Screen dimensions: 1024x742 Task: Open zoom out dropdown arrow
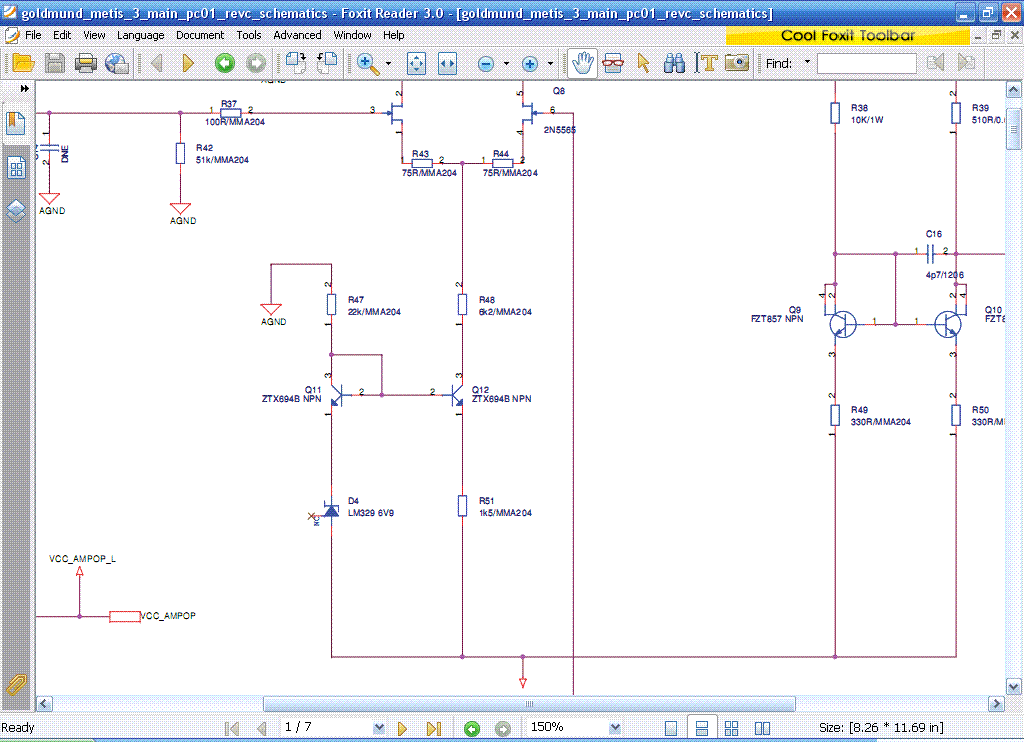tap(506, 63)
